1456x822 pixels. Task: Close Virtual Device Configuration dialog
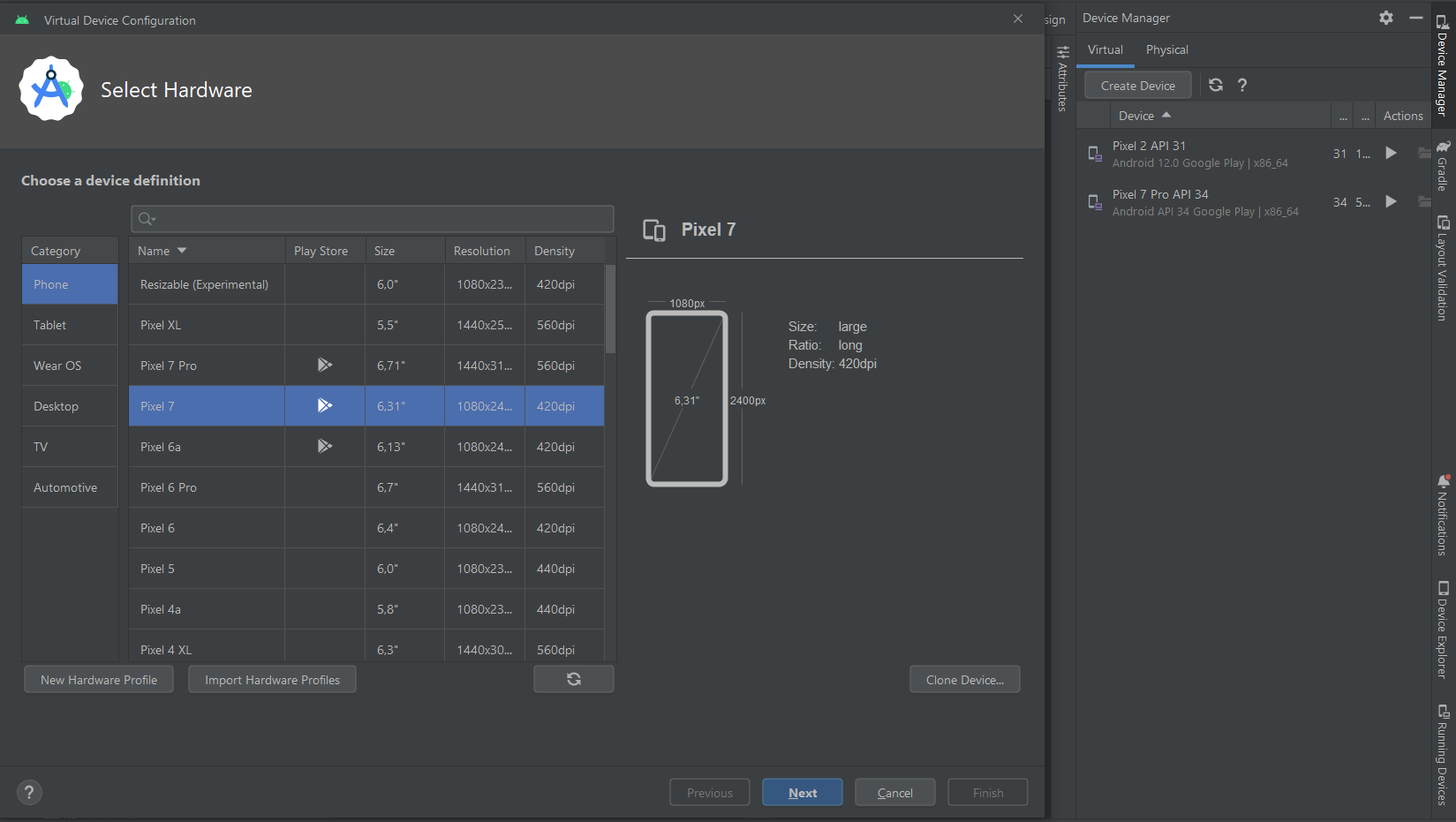point(1018,19)
